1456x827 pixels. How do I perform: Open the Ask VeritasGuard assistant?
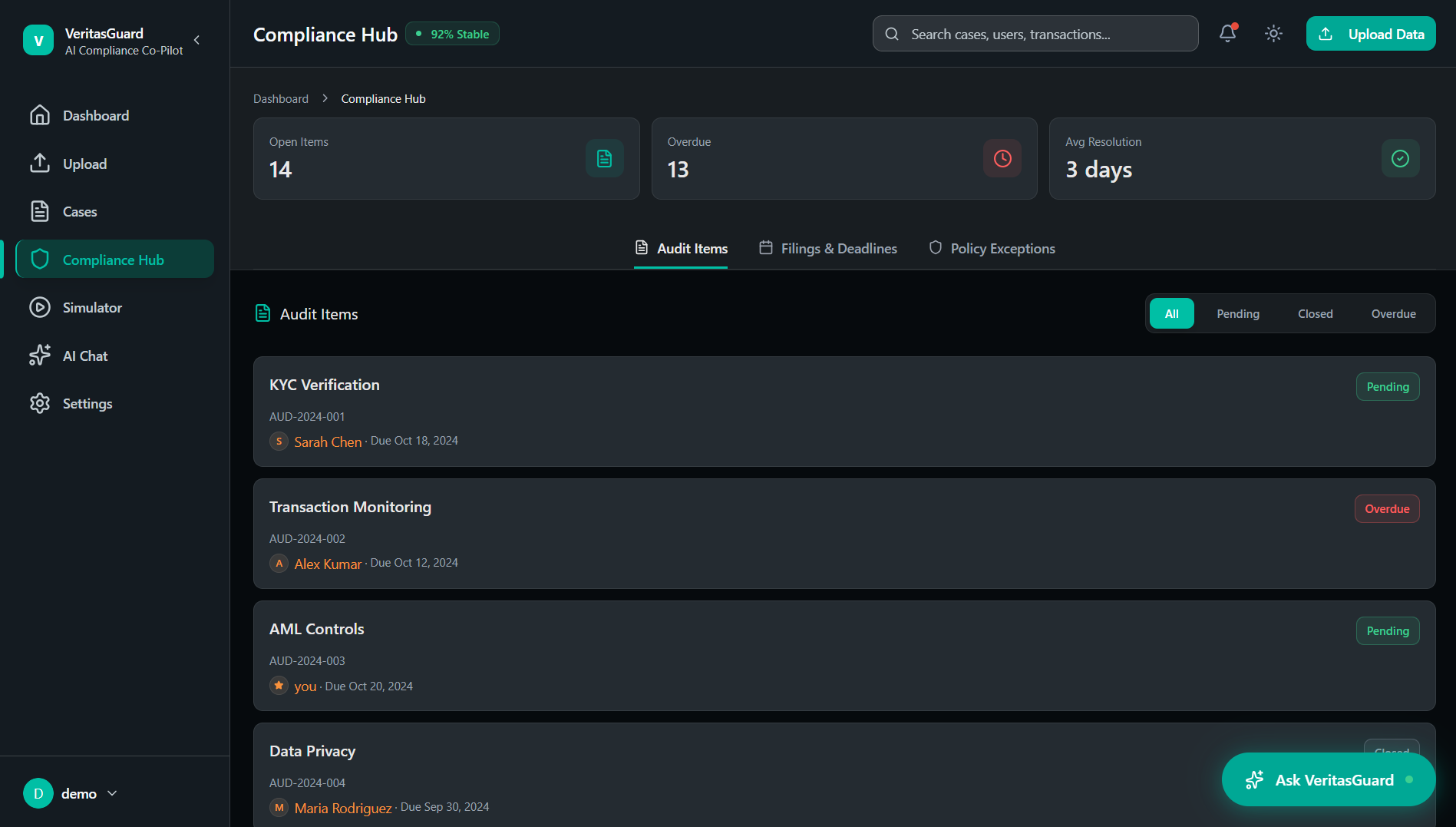coord(1329,779)
